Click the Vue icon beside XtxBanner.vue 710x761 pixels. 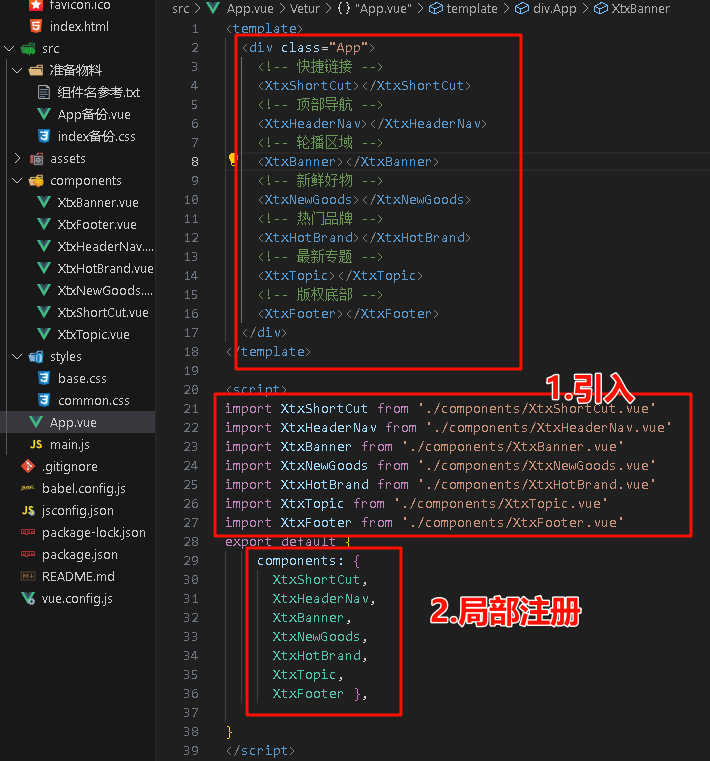(44, 202)
